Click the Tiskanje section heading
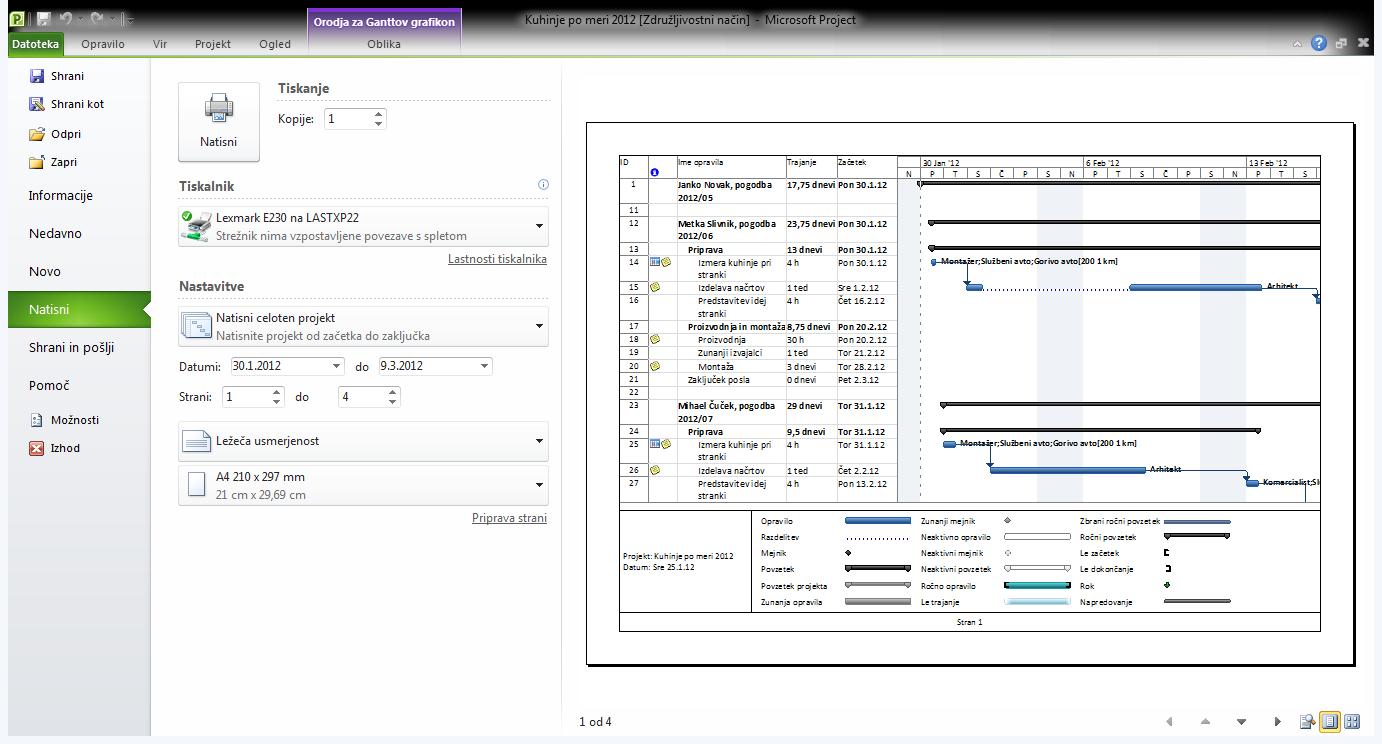Screen dimensions: 1382x744 (x=304, y=89)
